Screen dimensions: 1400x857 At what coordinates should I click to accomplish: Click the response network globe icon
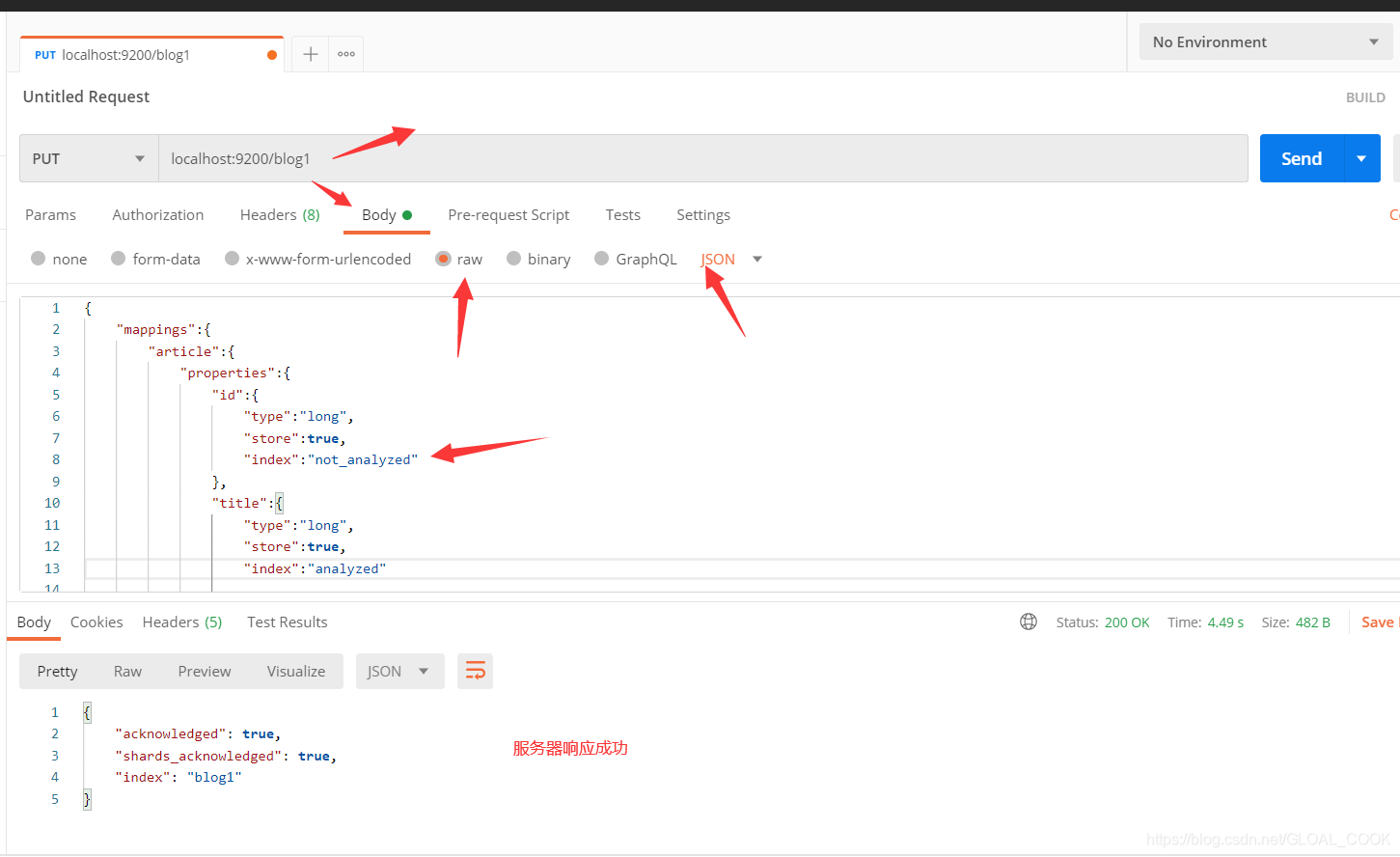pos(1029,622)
